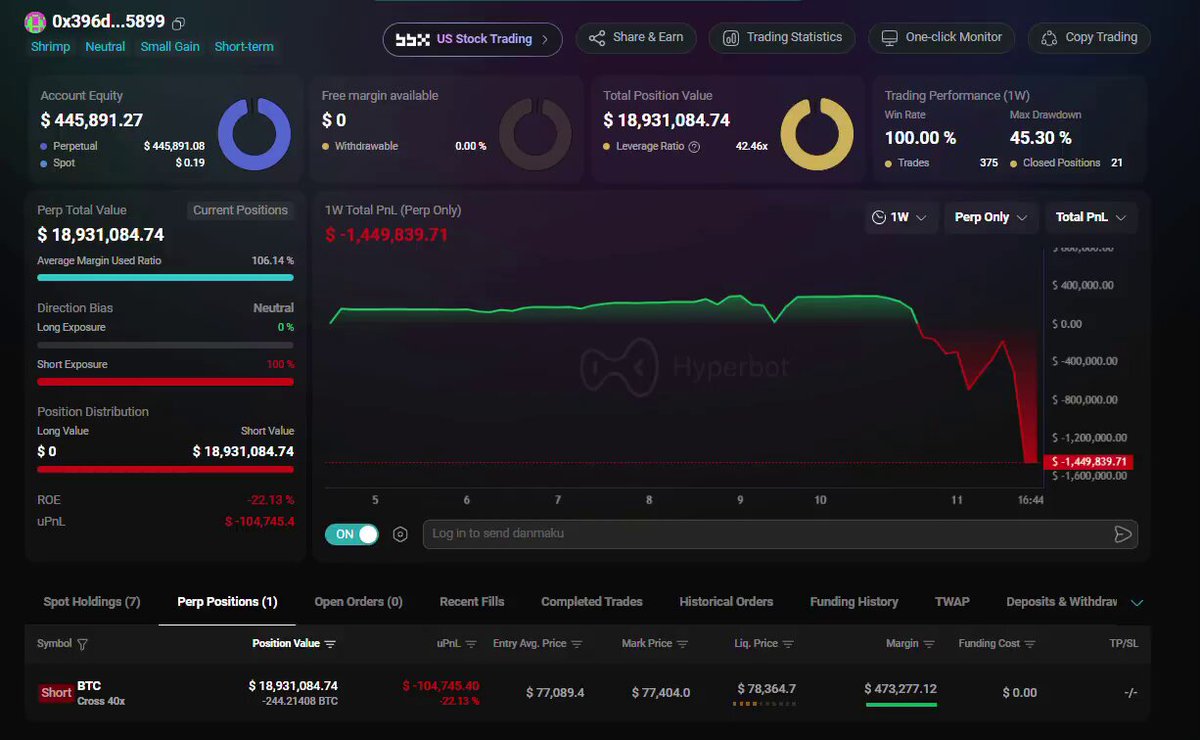Show the Historical Orders tab
The image size is (1200, 740).
pos(726,602)
